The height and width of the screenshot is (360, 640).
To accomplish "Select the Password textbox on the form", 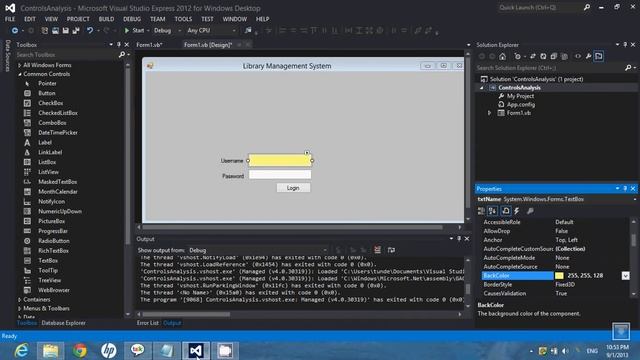I will [x=280, y=175].
